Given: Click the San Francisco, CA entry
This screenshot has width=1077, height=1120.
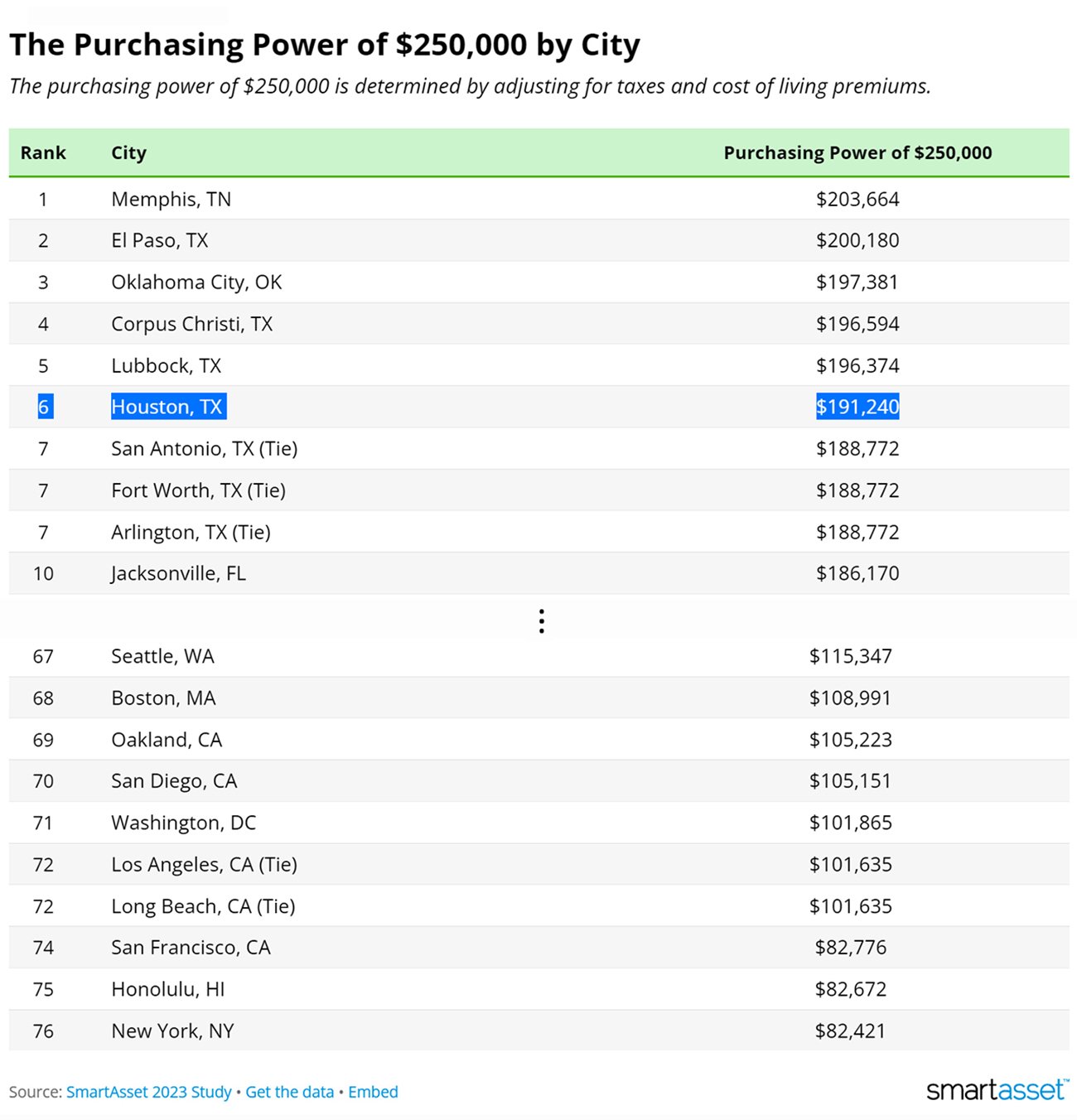Looking at the screenshot, I should [x=191, y=948].
